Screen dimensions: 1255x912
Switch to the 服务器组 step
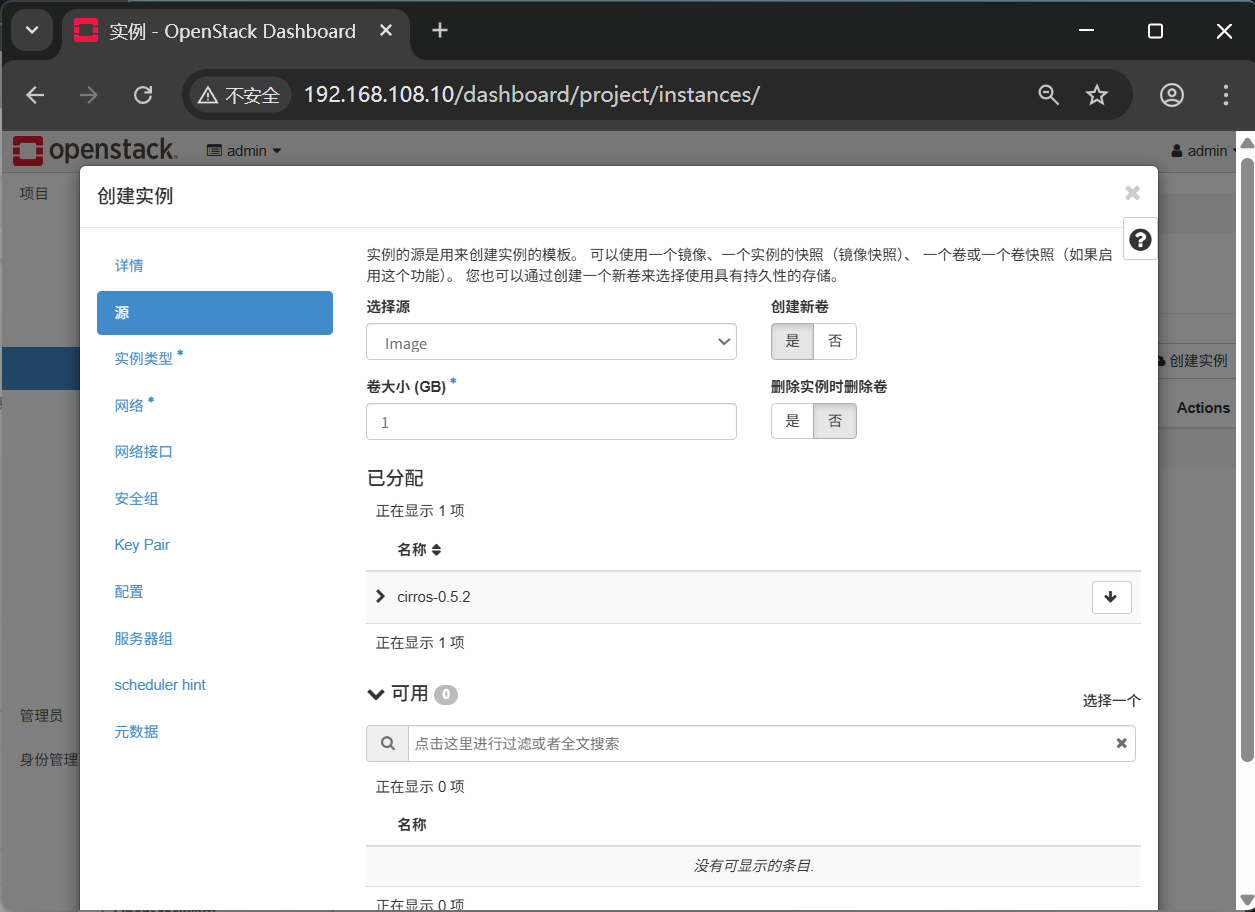(x=144, y=639)
